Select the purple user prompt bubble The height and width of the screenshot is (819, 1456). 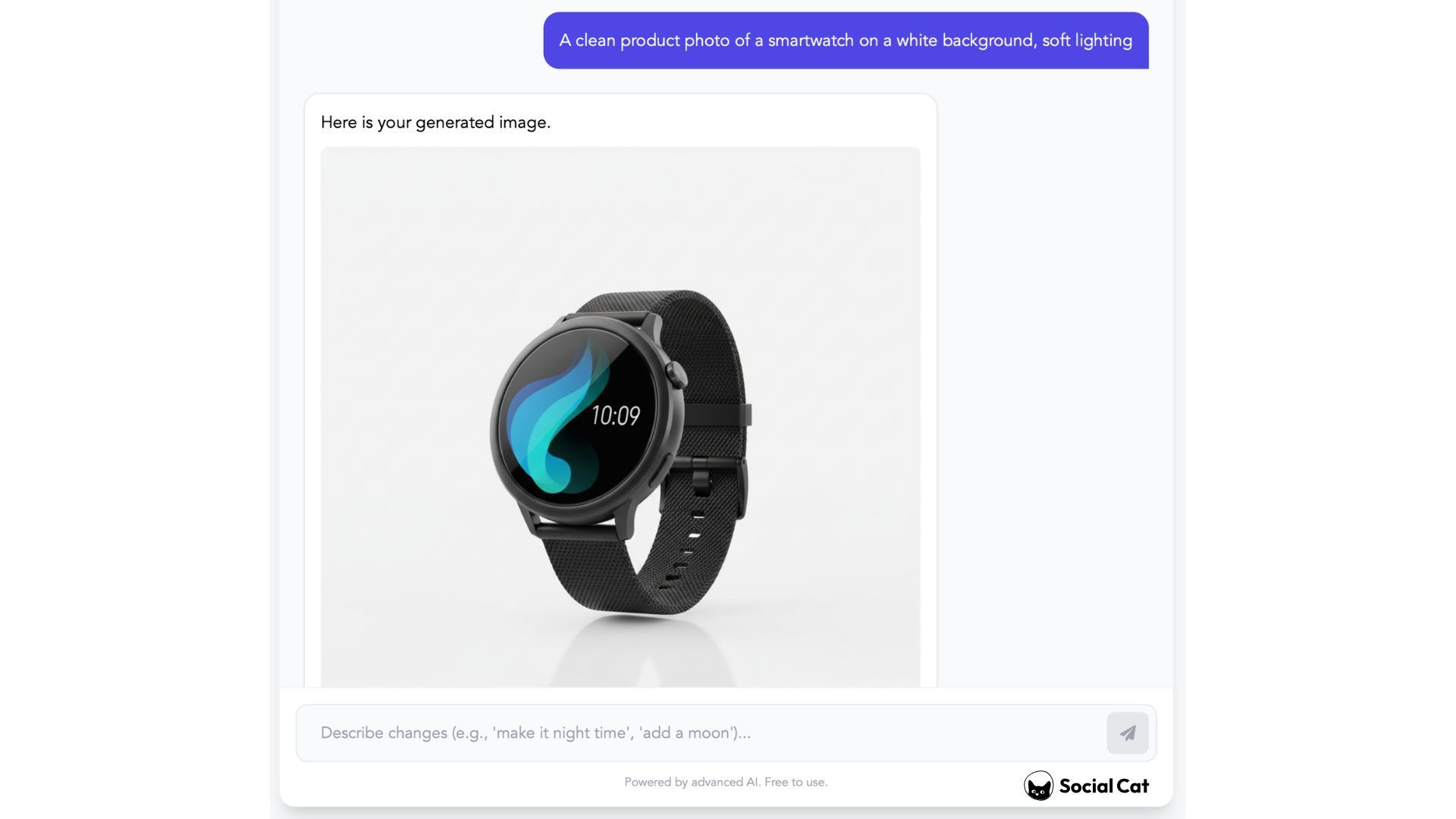[x=846, y=40]
